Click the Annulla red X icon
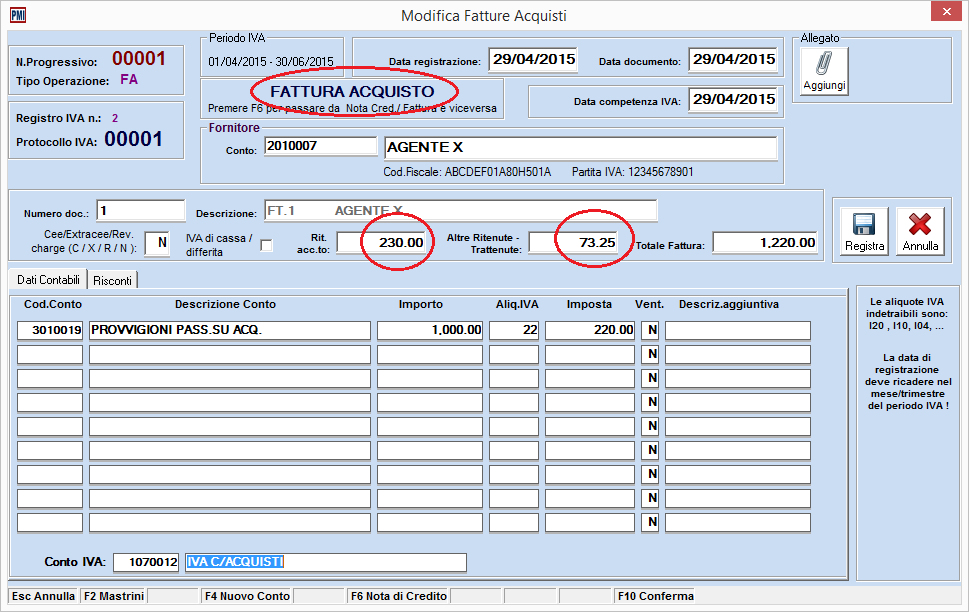The width and height of the screenshot is (969, 612). point(920,226)
